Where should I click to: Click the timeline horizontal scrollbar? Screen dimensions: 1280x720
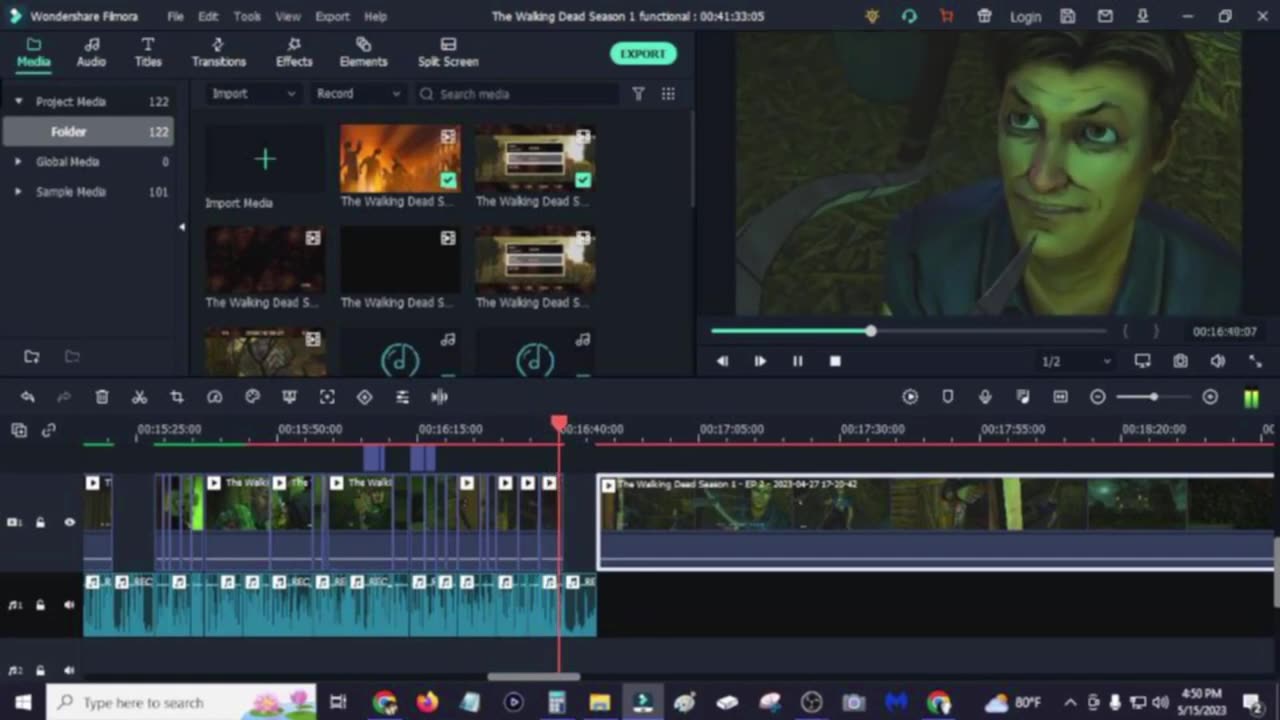pyautogui.click(x=533, y=677)
